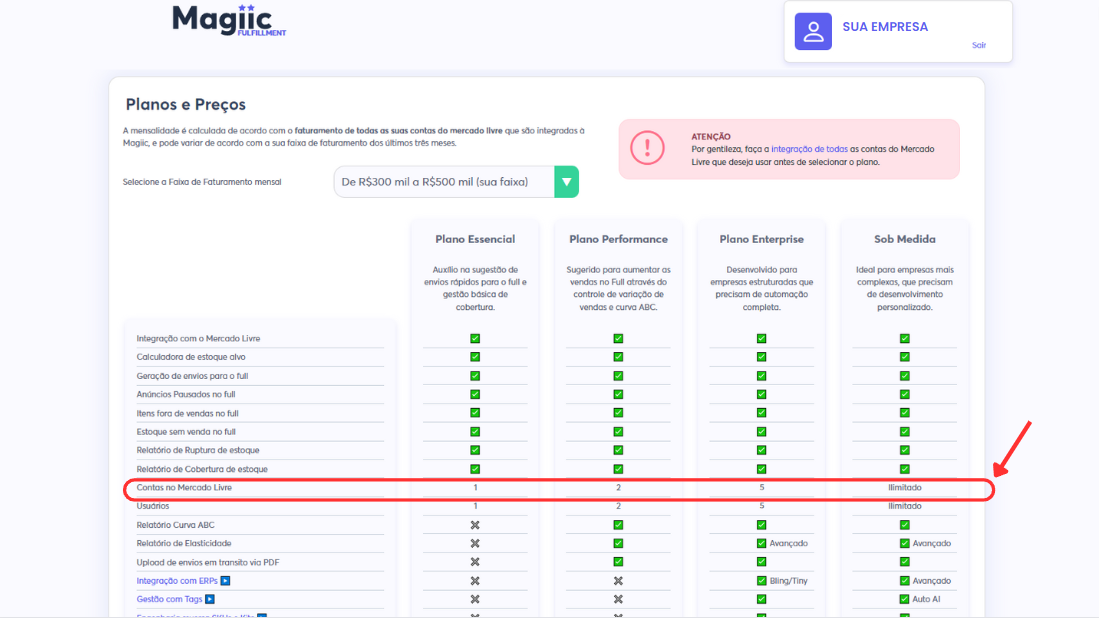Click Enterprise Bling/Tiny checkmark for Integração com ERPs

click(x=761, y=581)
